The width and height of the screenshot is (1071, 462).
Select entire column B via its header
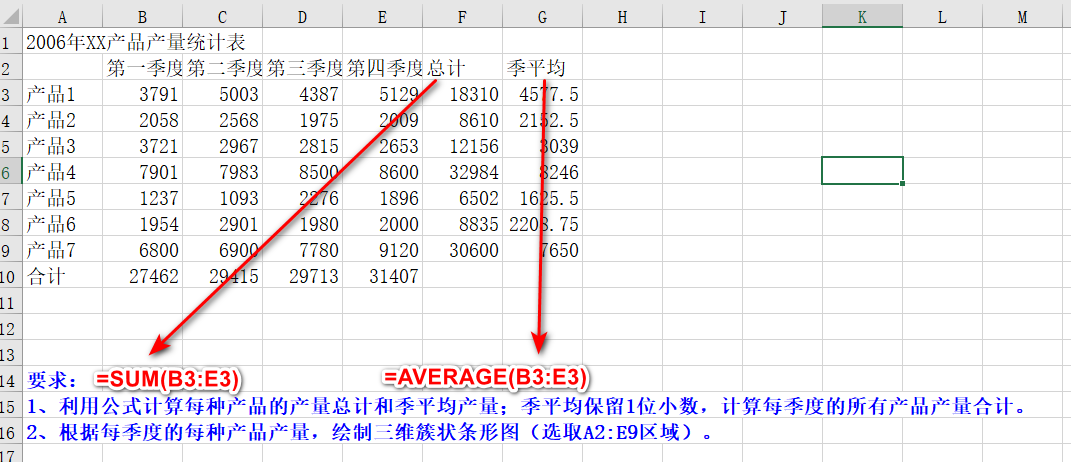tap(142, 15)
